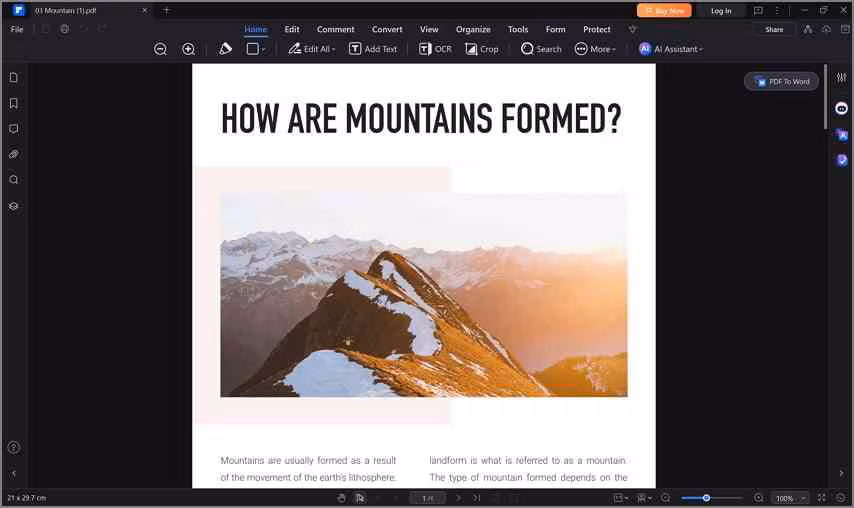Select the pointer select tool in status bar

coord(359,498)
